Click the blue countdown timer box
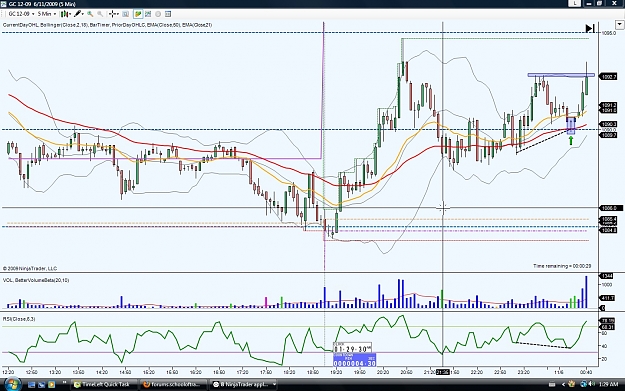 tap(354, 361)
